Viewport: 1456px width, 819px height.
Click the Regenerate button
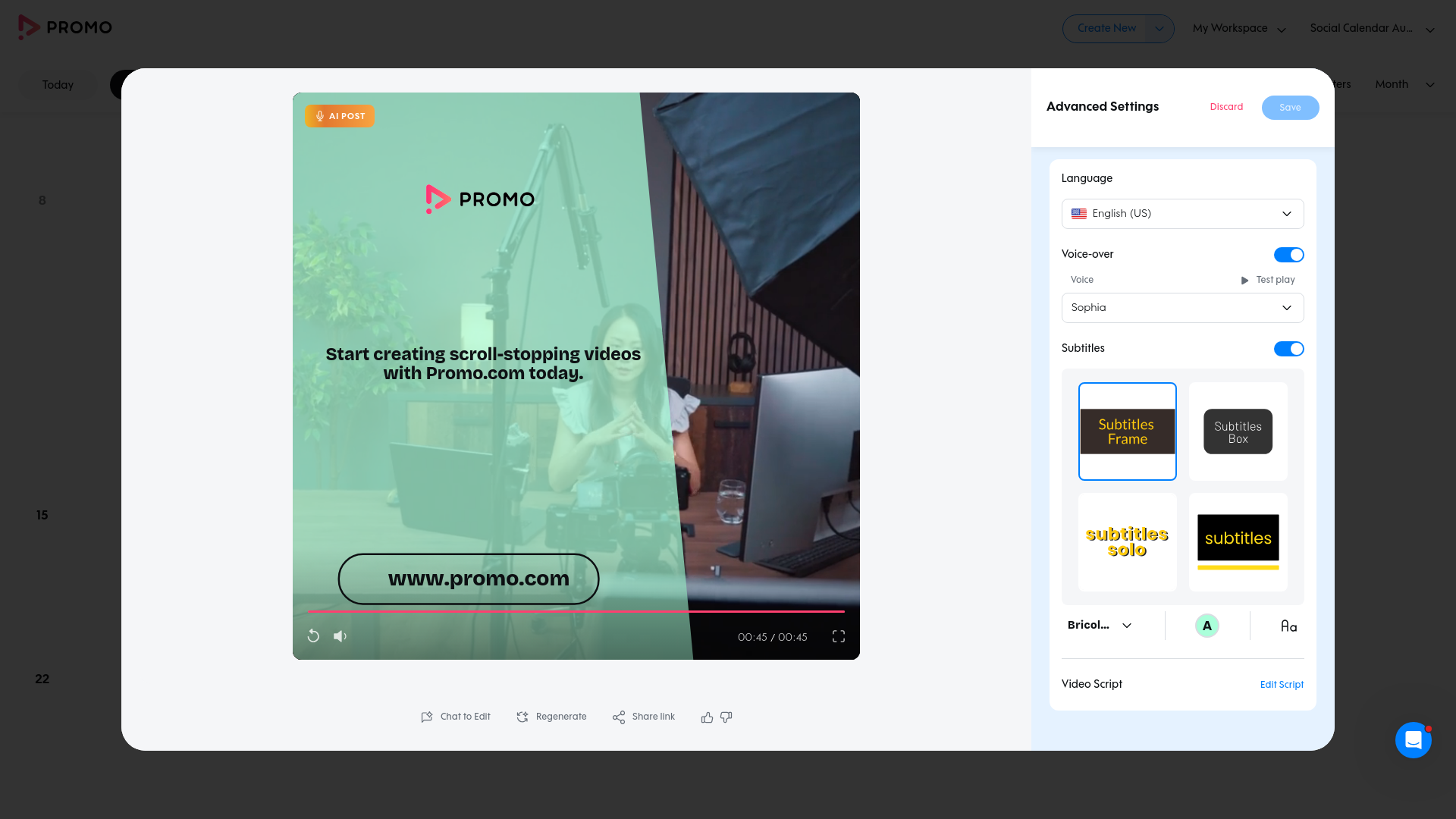[551, 717]
